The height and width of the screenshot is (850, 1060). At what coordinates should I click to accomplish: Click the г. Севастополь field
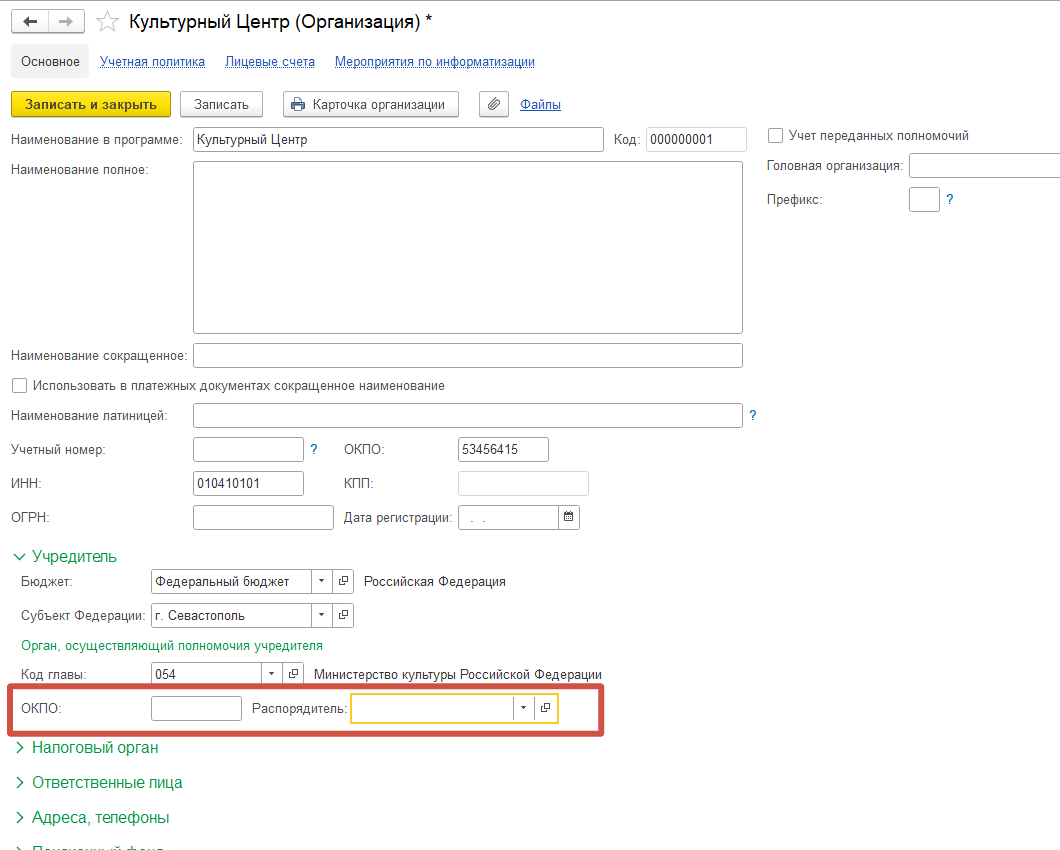tap(231, 615)
